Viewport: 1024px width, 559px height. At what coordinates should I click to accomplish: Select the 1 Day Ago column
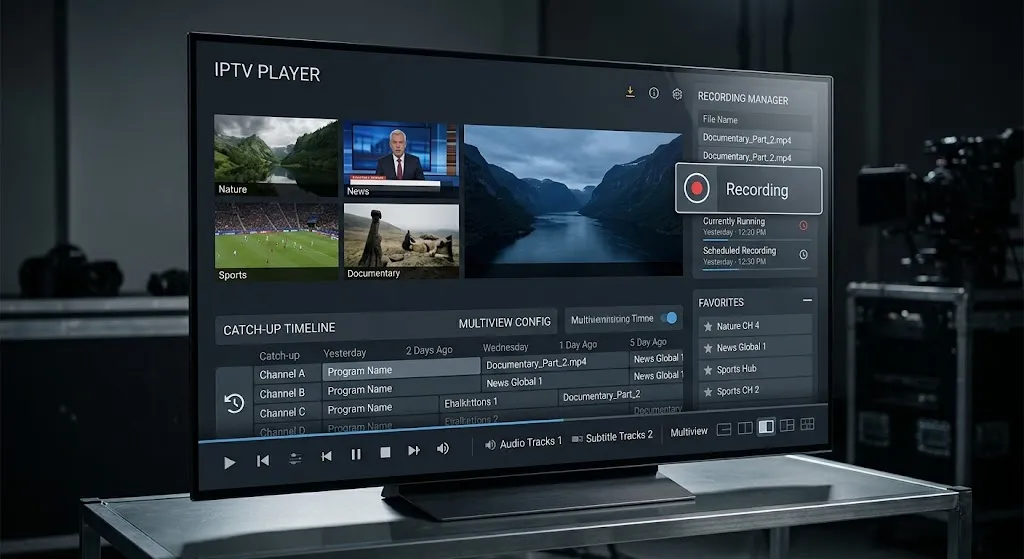pos(578,344)
